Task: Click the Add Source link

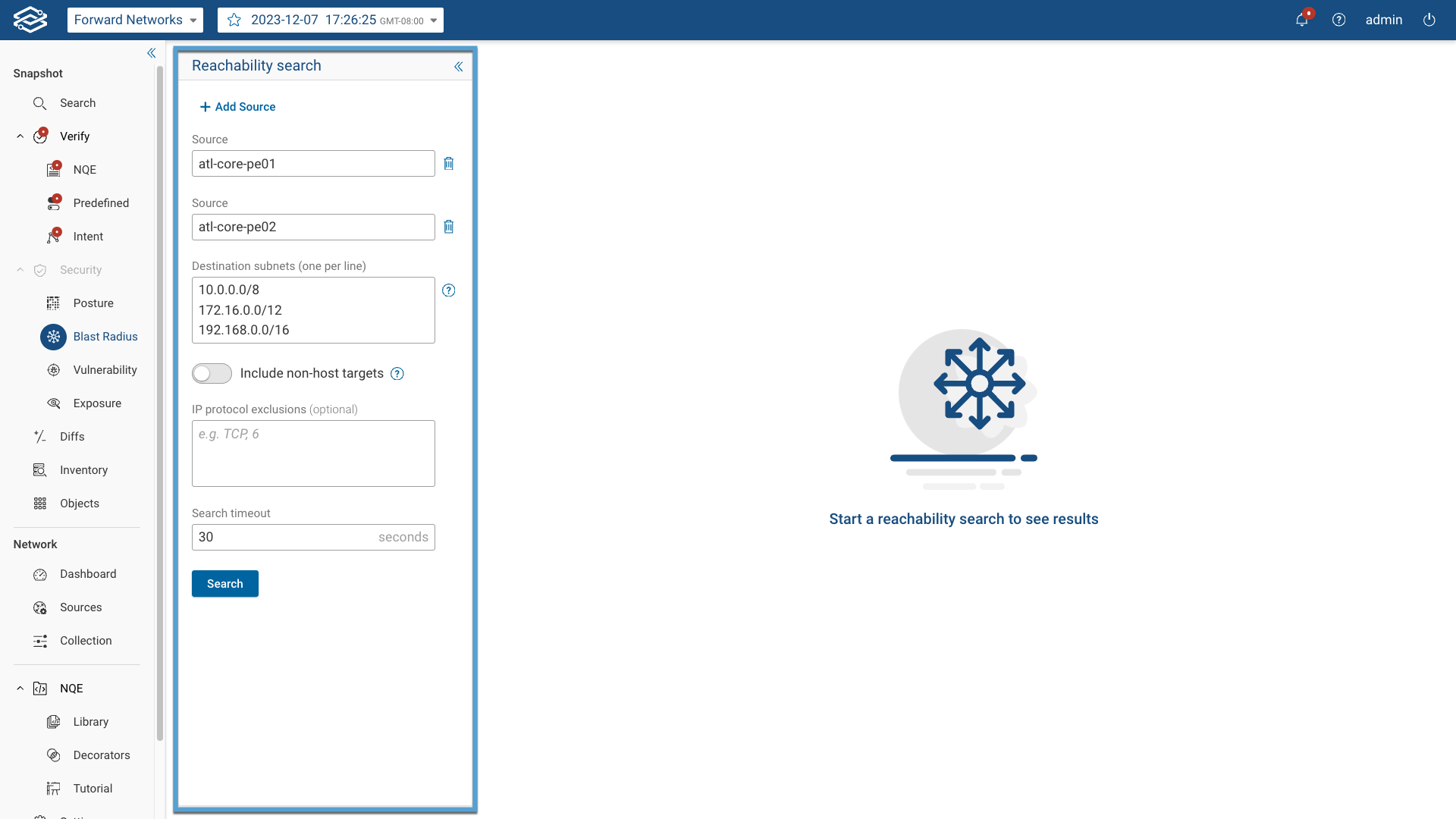Action: [x=237, y=107]
